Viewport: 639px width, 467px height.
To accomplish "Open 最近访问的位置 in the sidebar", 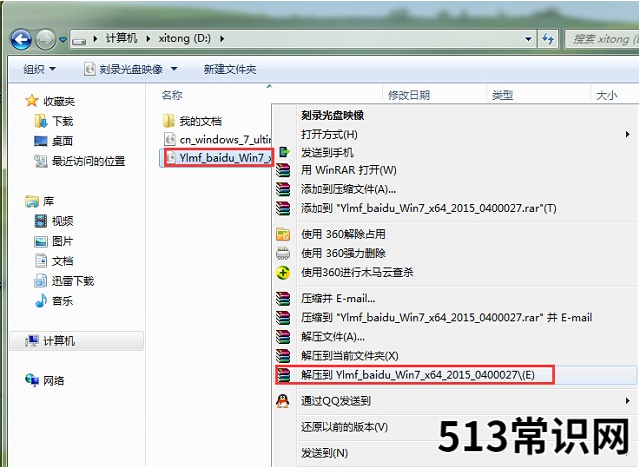I will click(80, 161).
